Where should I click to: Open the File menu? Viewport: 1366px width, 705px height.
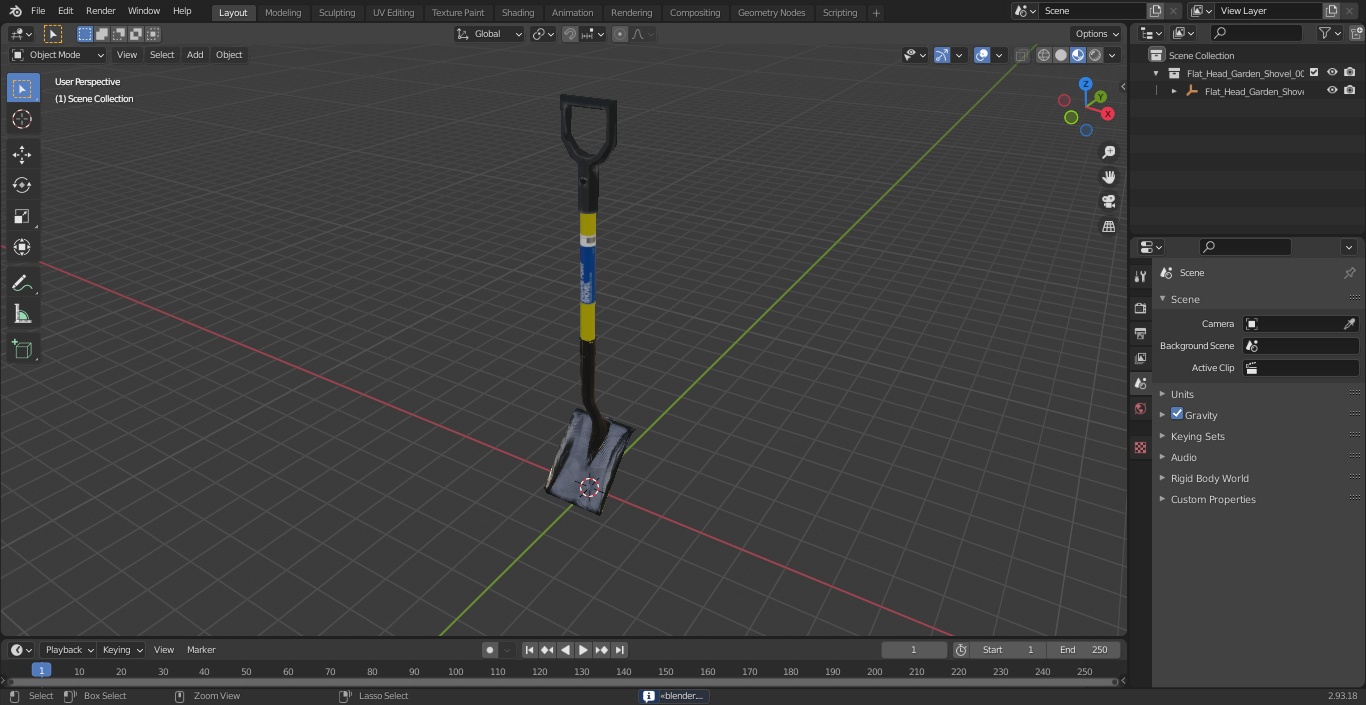point(38,11)
